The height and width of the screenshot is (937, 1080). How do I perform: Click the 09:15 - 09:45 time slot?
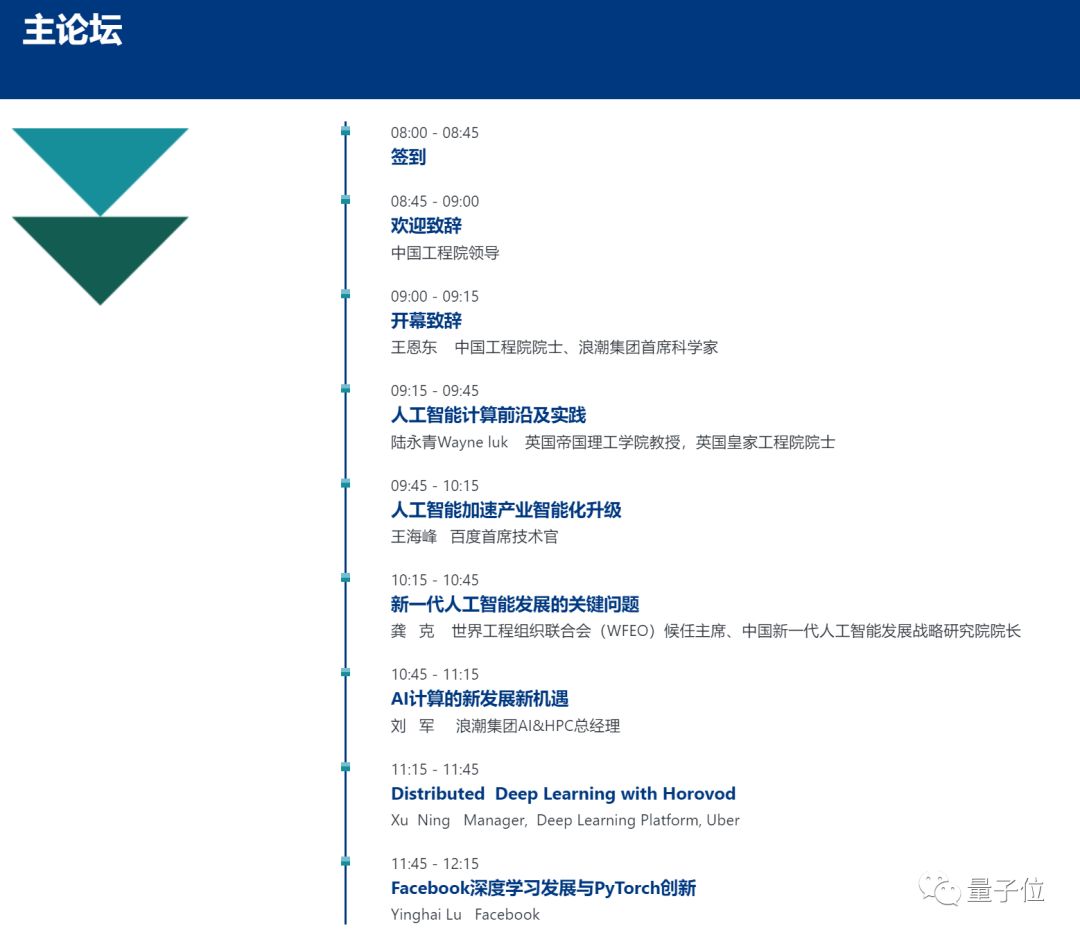[x=435, y=391]
